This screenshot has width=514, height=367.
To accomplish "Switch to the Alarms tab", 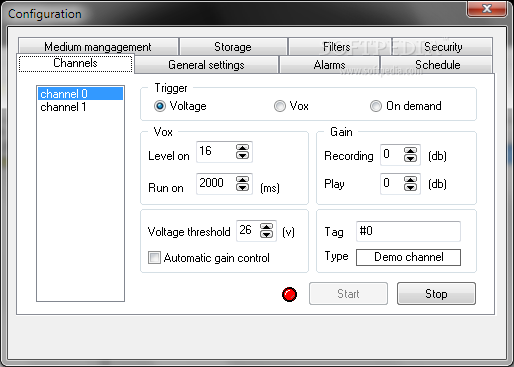I will [329, 65].
